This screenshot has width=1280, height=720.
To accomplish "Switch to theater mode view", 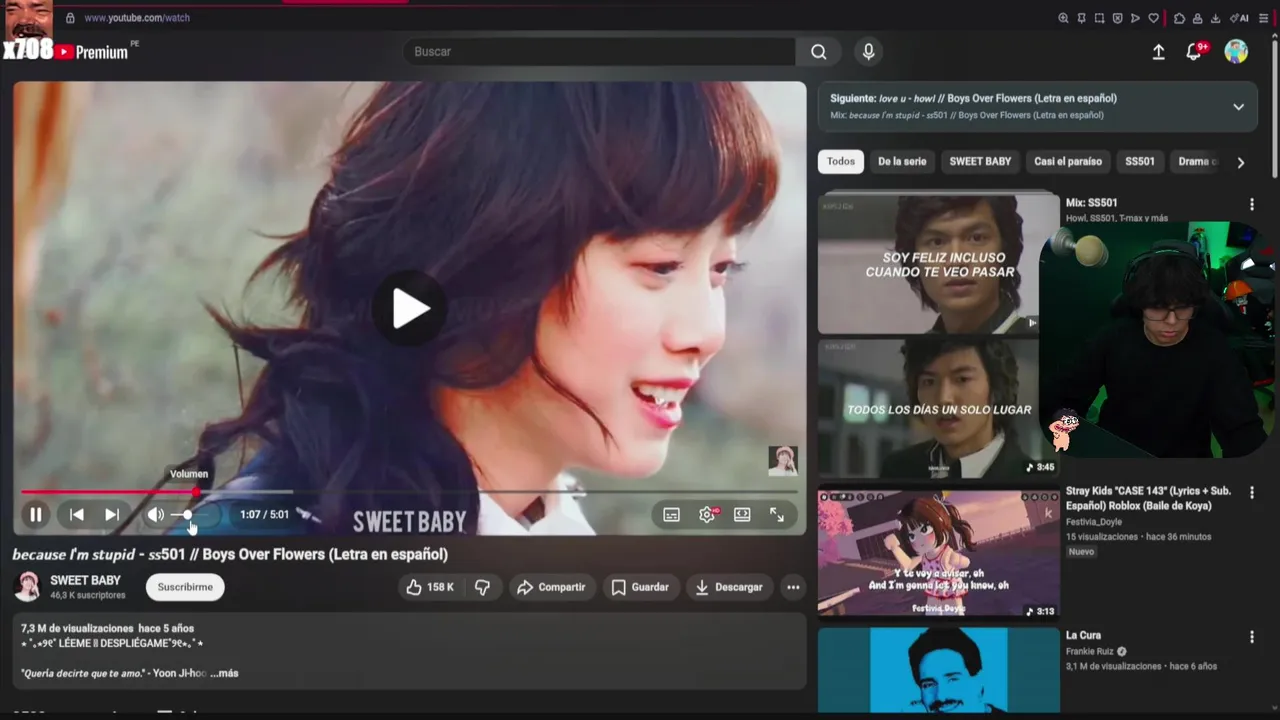I will [742, 515].
